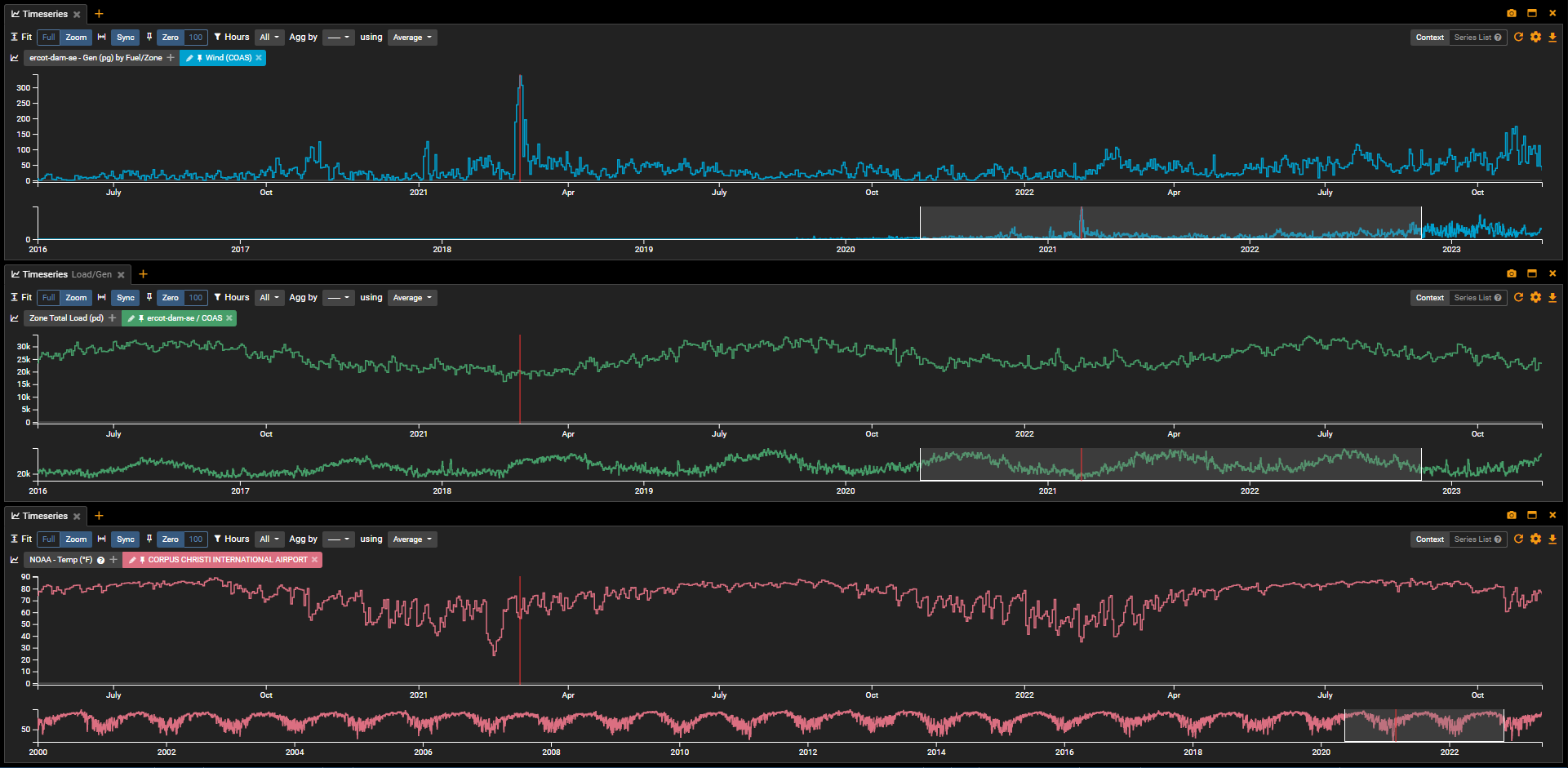Add series to Zone Total Load (pd)
1568x768 pixels.
[x=113, y=318]
